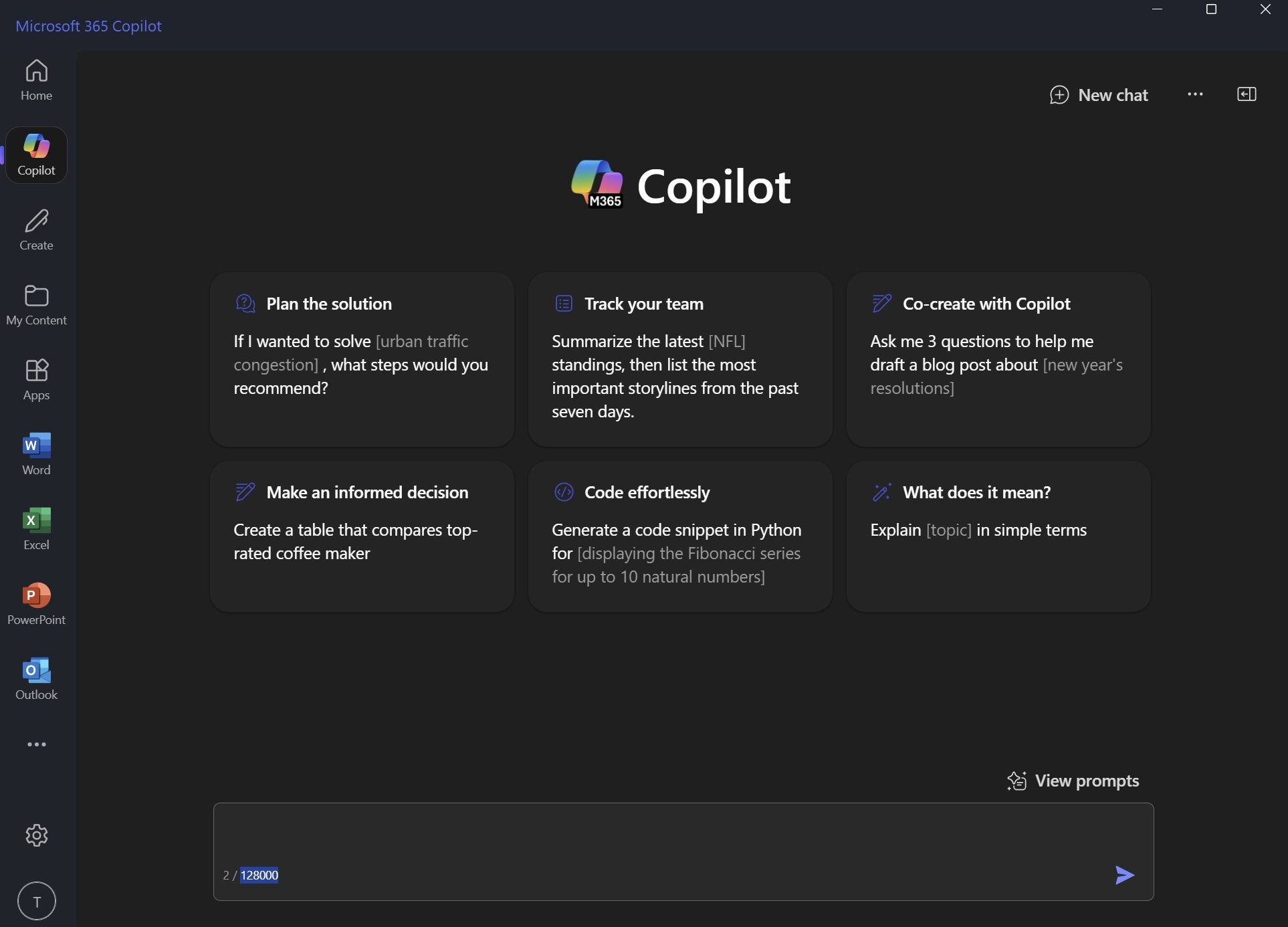
Task: Collapse the chat panel
Action: 1247,94
